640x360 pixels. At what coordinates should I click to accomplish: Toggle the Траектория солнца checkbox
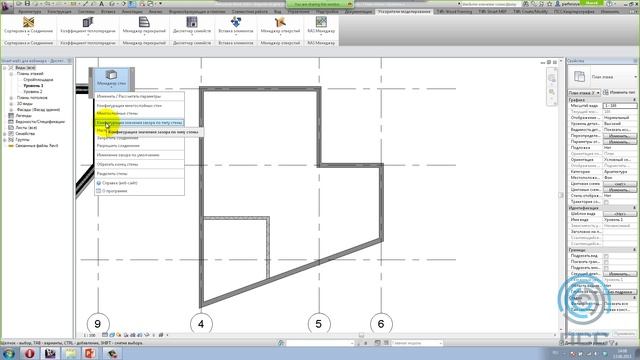pos(606,202)
